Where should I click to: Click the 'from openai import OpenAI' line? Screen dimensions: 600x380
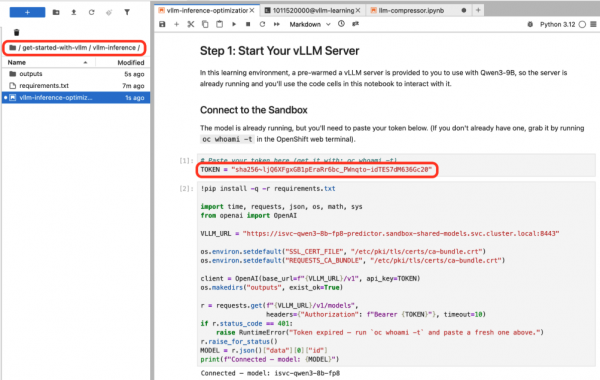coord(248,215)
